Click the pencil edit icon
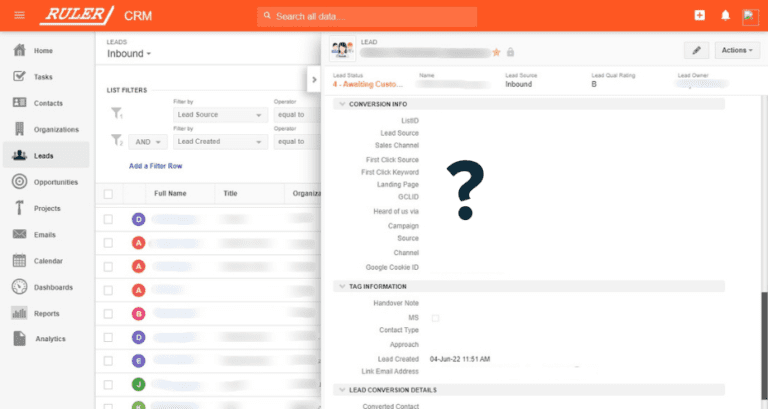The width and height of the screenshot is (768, 409). point(696,50)
